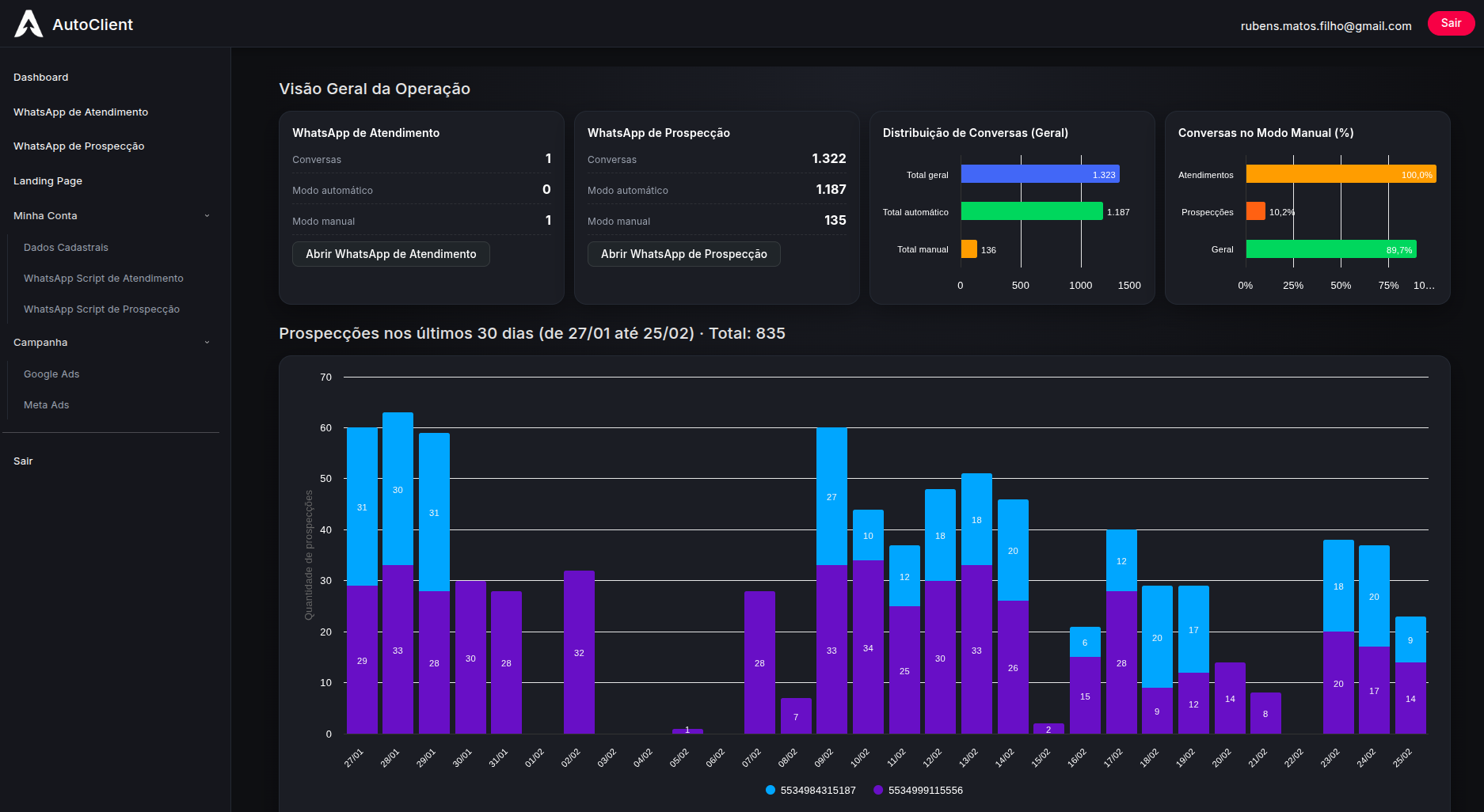
Task: Go to WhatsApp de Atendimento in sidebar
Action: coord(81,112)
